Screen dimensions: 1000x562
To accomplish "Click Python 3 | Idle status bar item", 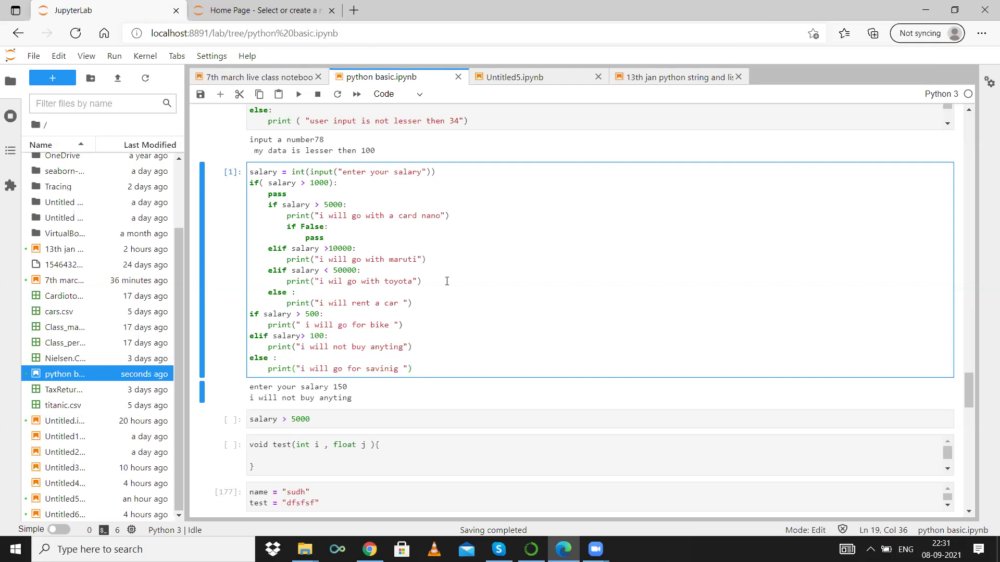I will [x=175, y=529].
